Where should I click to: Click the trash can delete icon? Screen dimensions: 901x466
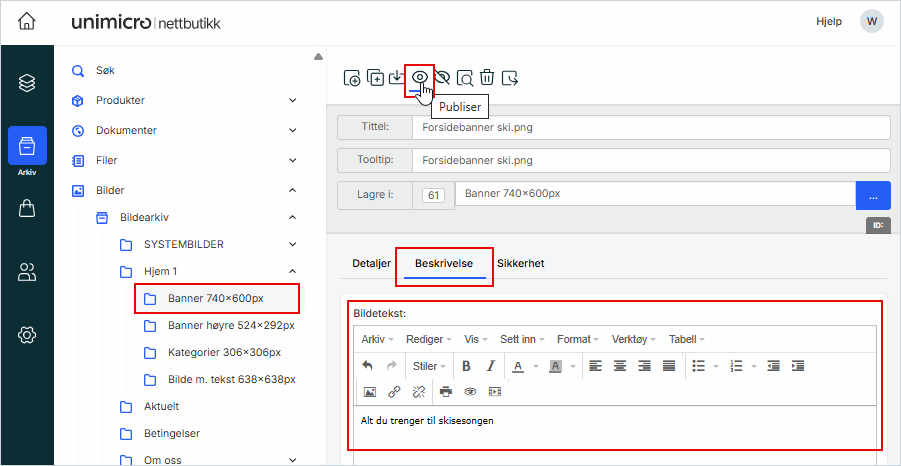[x=487, y=77]
